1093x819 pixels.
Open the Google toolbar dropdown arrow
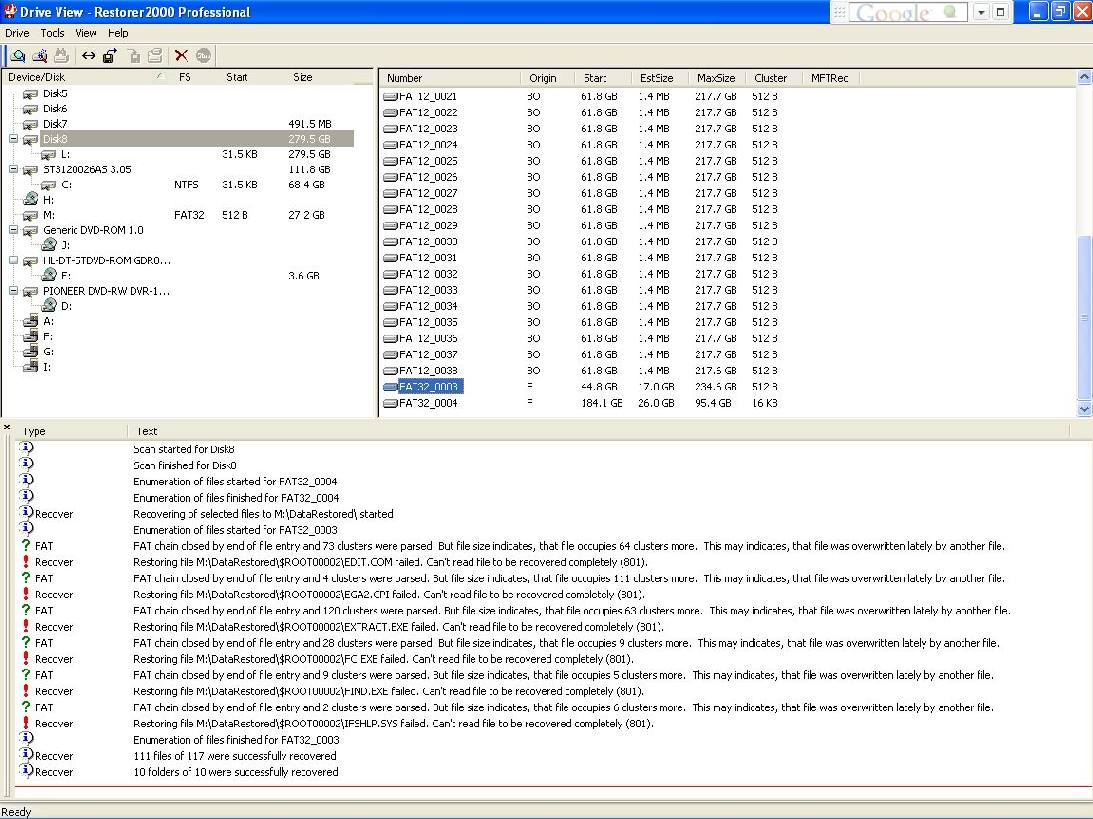(981, 13)
